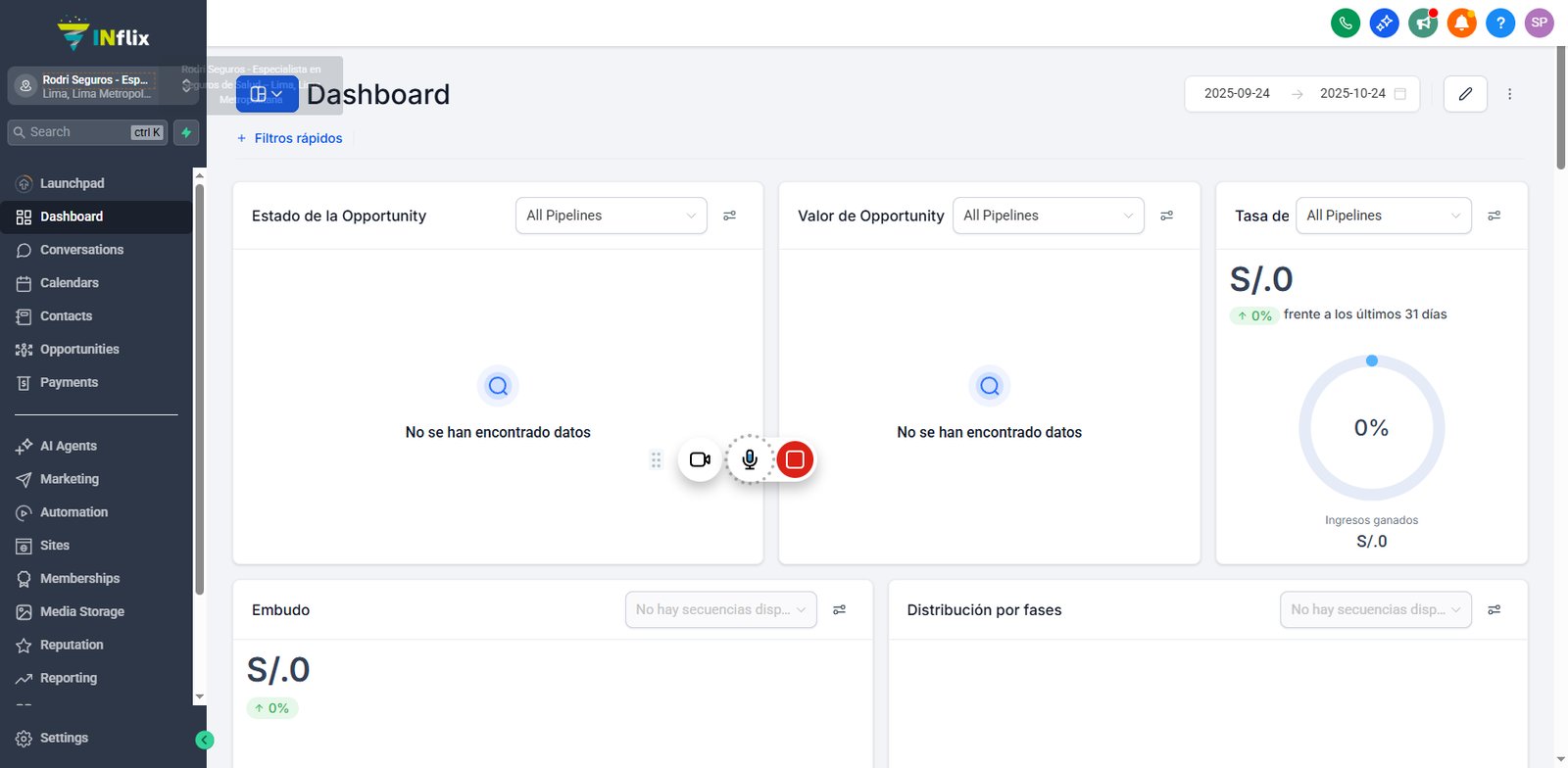1568x768 pixels.
Task: Open Settings at the sidebar bottom
Action: click(96, 738)
